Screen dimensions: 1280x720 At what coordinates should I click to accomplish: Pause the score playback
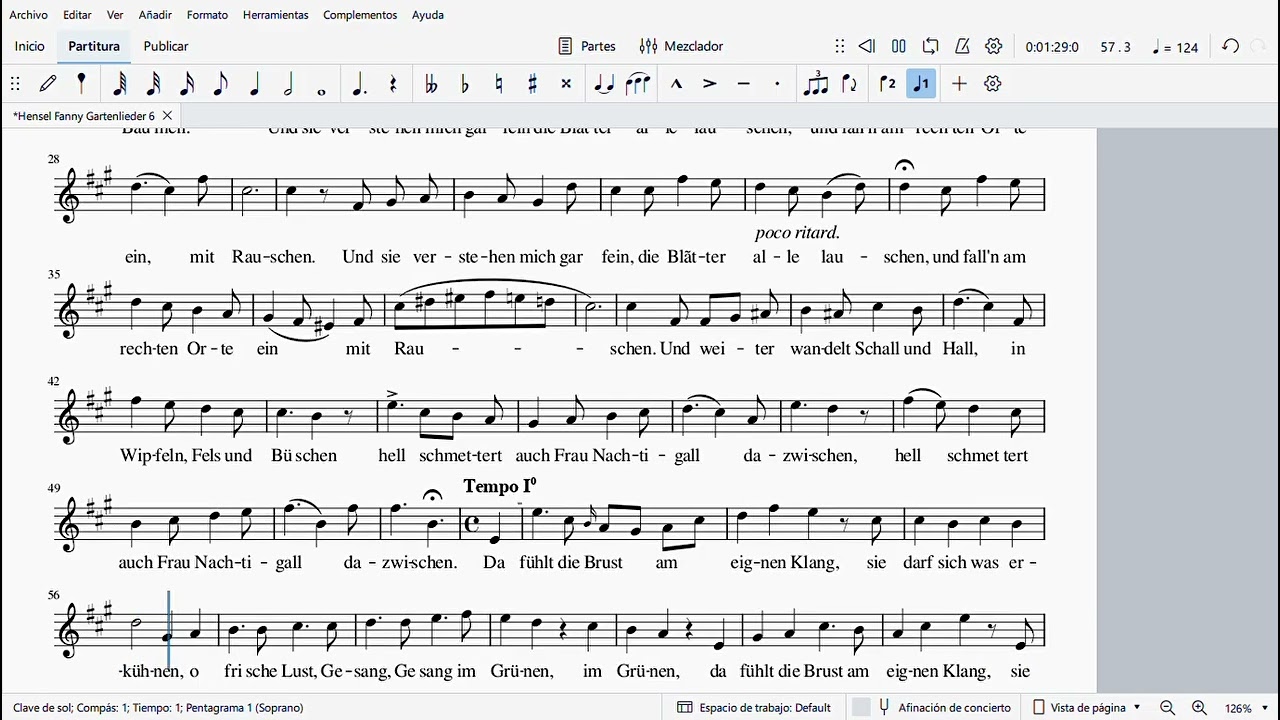[899, 46]
